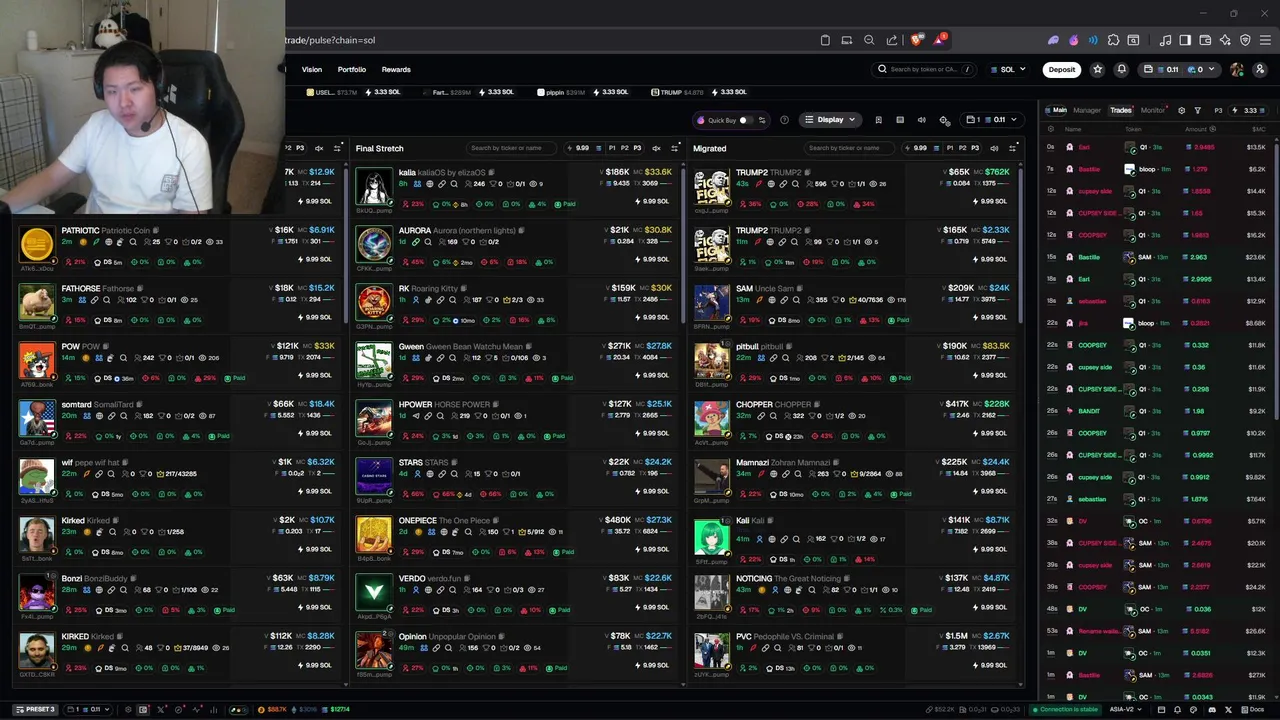Open the watchlist star icon
This screenshot has width=1280, height=720.
(x=1098, y=70)
